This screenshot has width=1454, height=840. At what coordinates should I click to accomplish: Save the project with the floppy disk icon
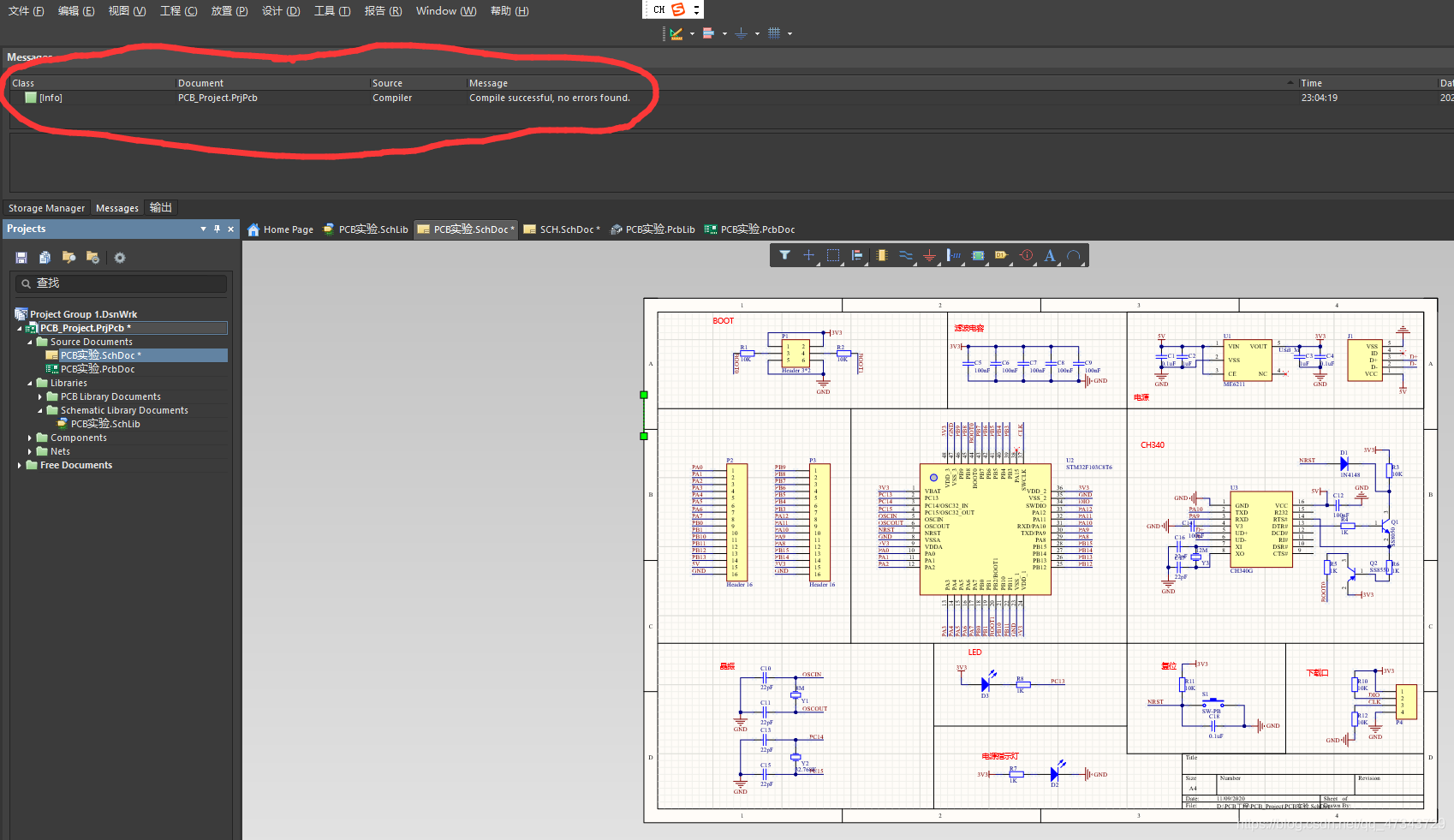[21, 258]
